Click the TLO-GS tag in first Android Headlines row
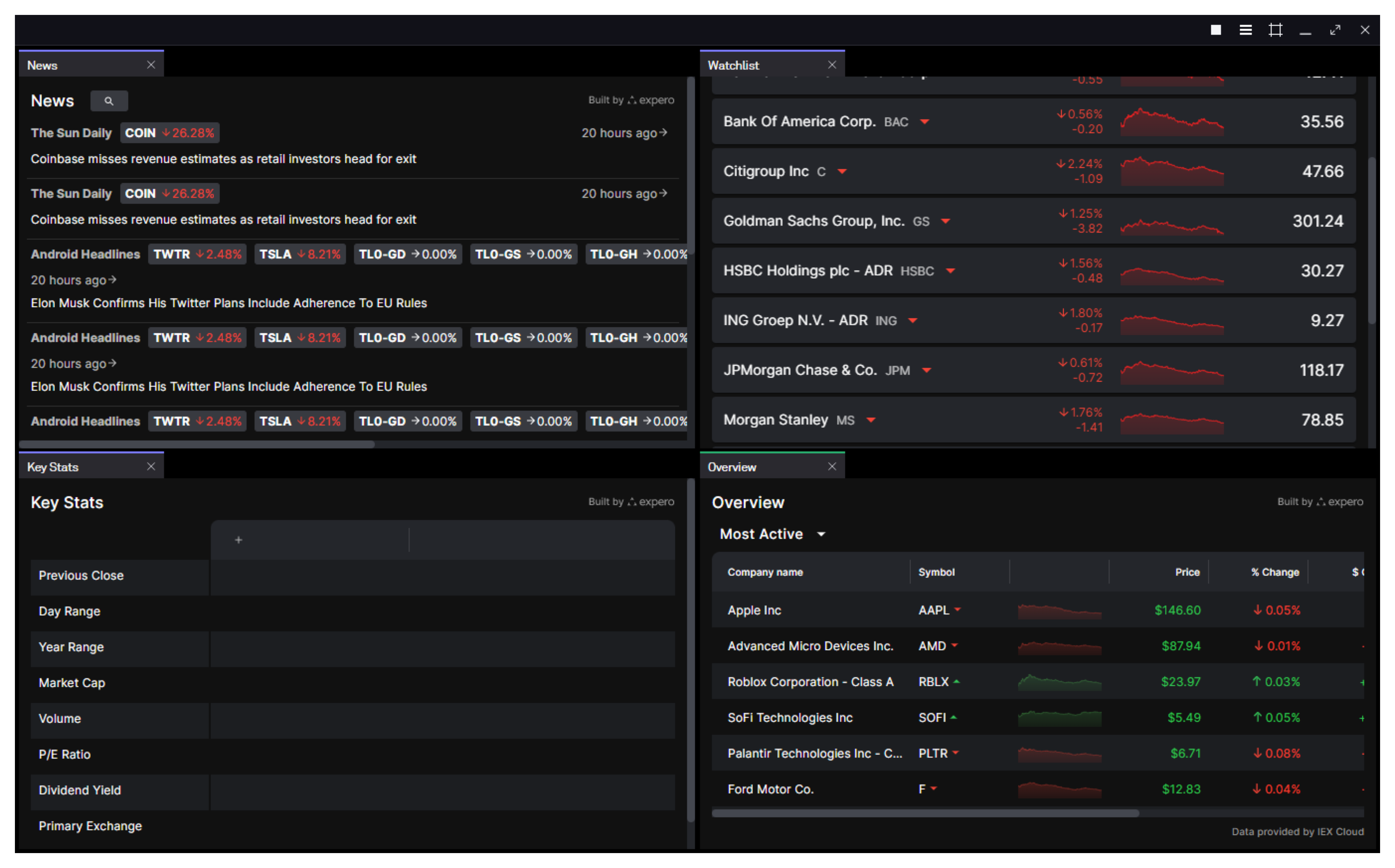The image size is (1395, 868). [523, 254]
